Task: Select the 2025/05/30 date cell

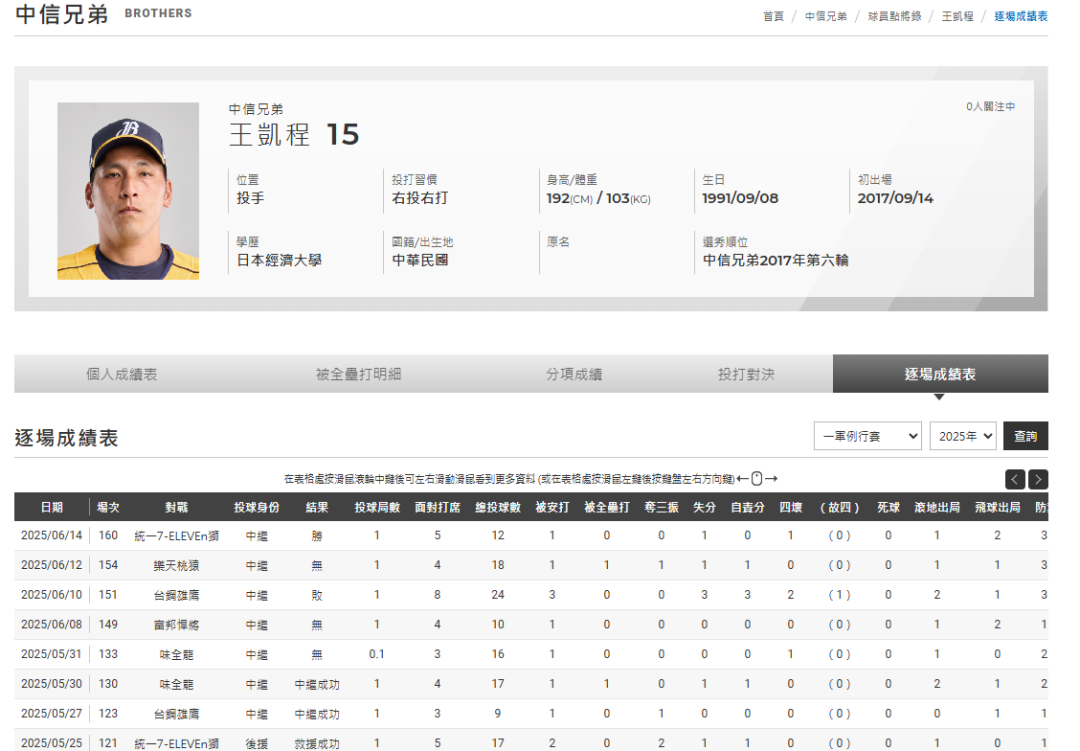Action: [52, 683]
